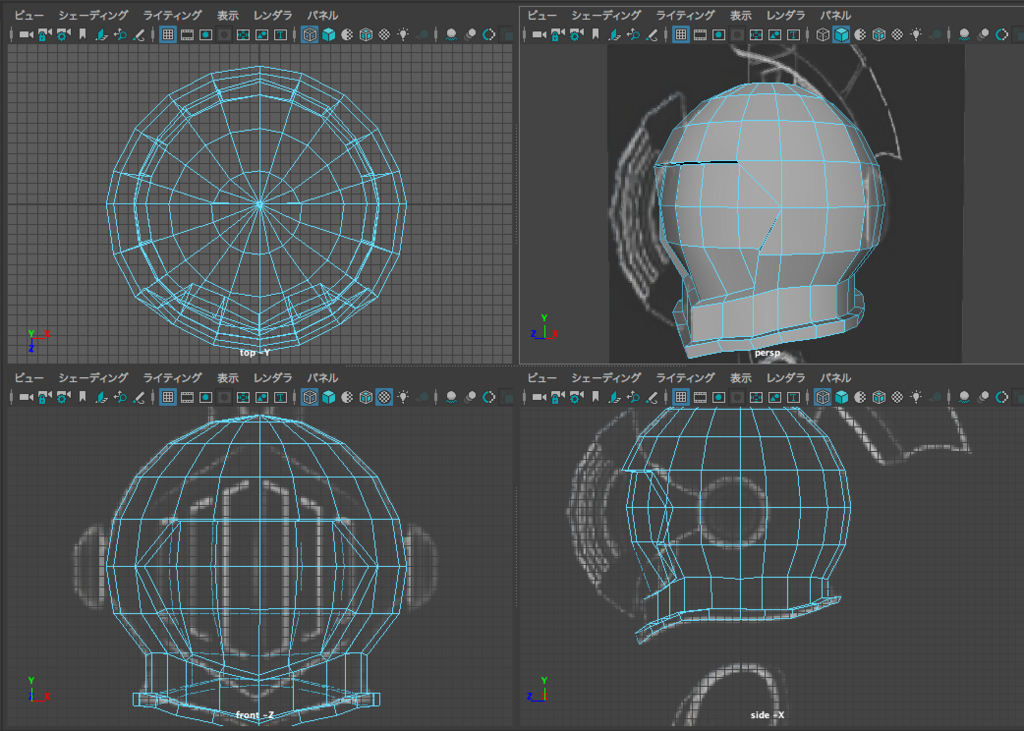Screen dimensions: 1024x731
Task: Open パネル menu in front view panel
Action: (322, 378)
